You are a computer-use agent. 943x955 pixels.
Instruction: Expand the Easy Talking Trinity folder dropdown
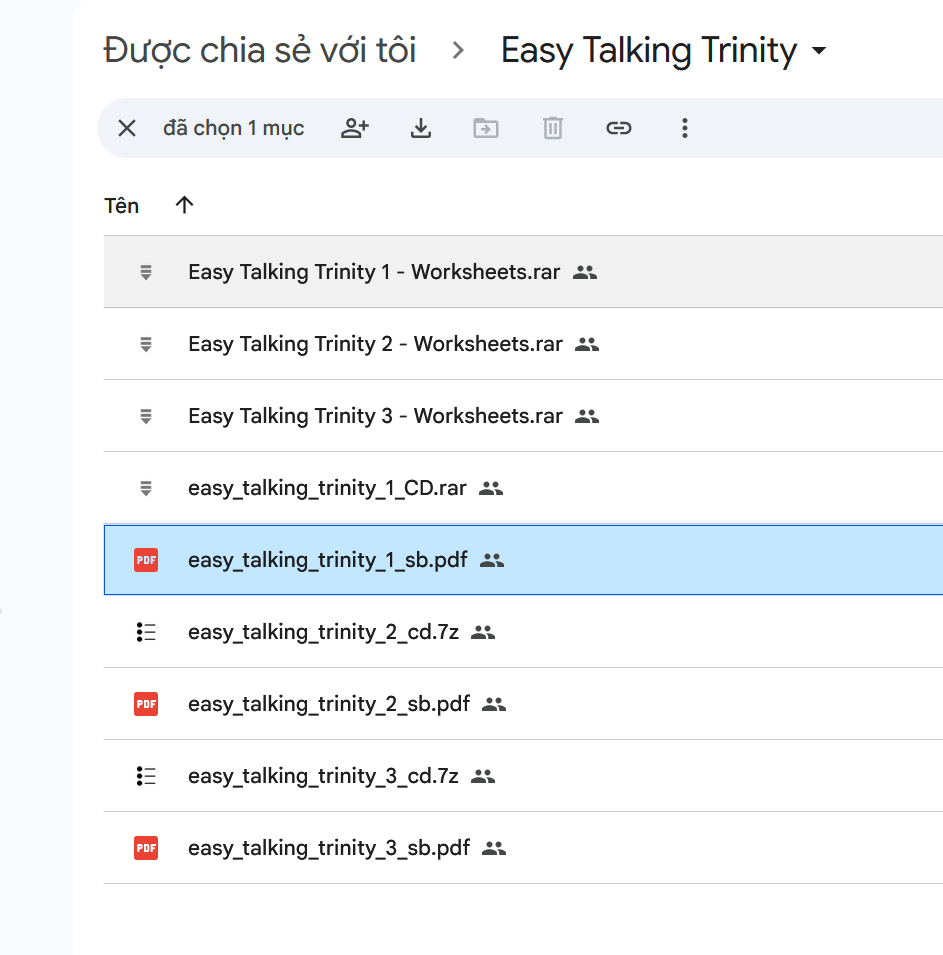click(820, 51)
